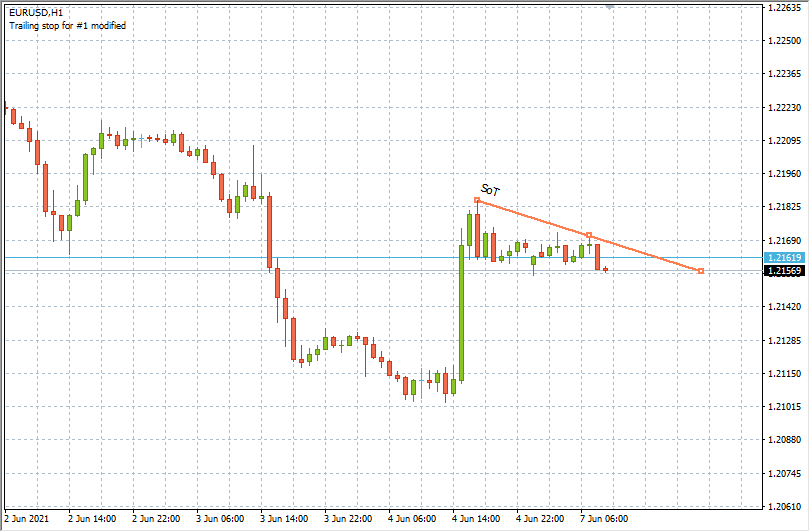Click the 1.20880 price scale value
The image size is (810, 532).
coord(785,440)
